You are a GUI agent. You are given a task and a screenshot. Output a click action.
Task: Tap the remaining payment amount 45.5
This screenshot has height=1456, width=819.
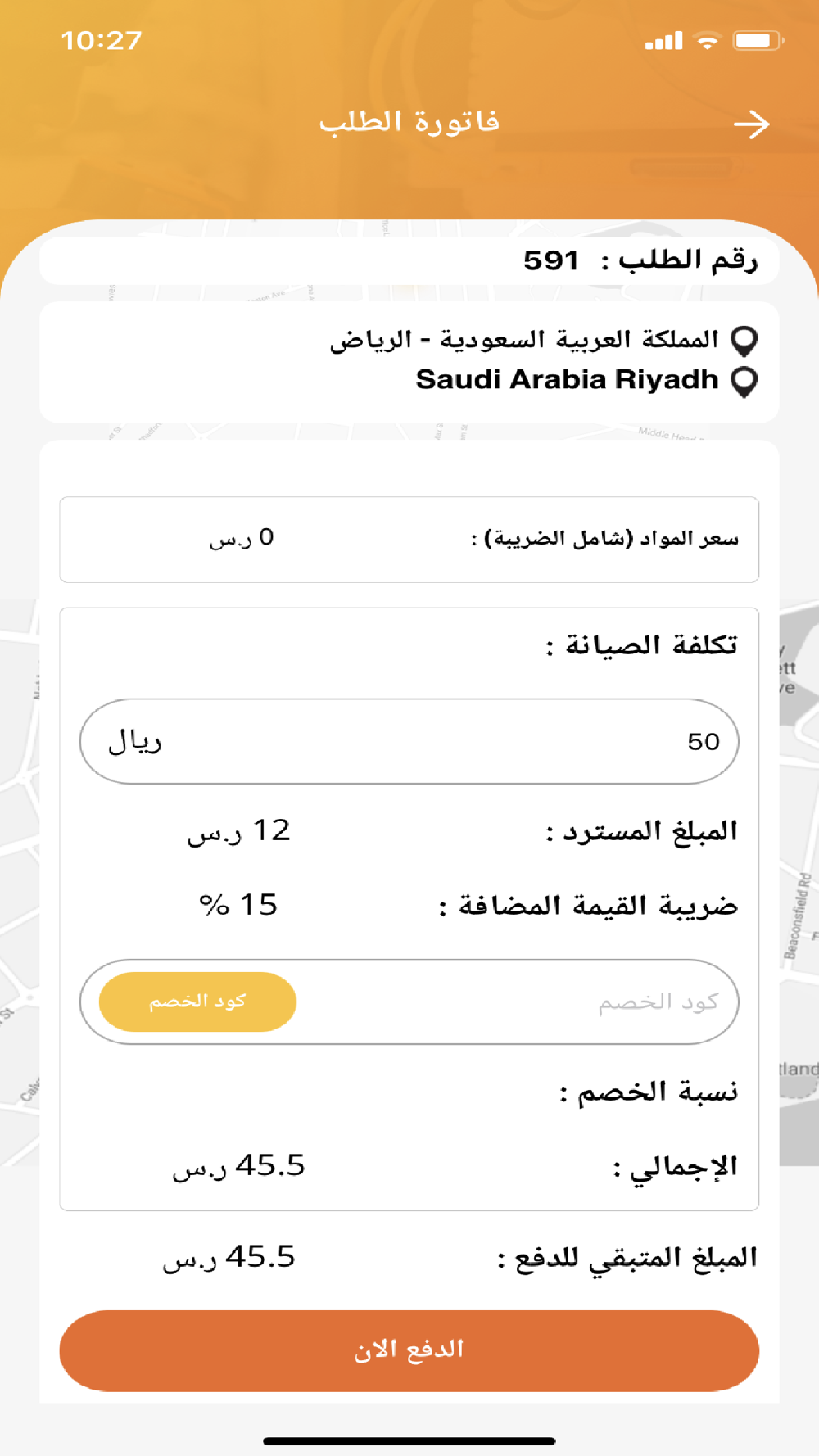click(229, 1258)
